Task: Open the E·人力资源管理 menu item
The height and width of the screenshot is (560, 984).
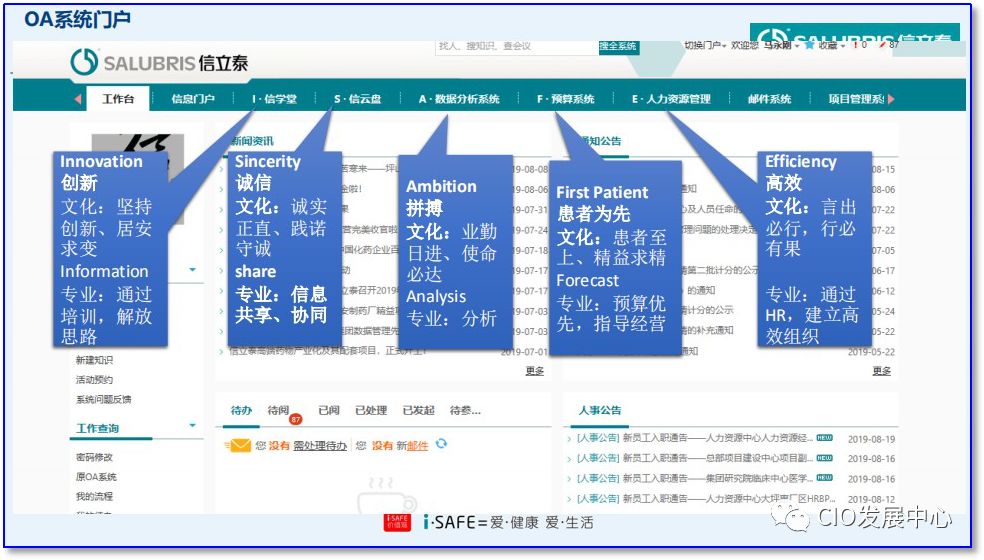Action: (x=671, y=99)
